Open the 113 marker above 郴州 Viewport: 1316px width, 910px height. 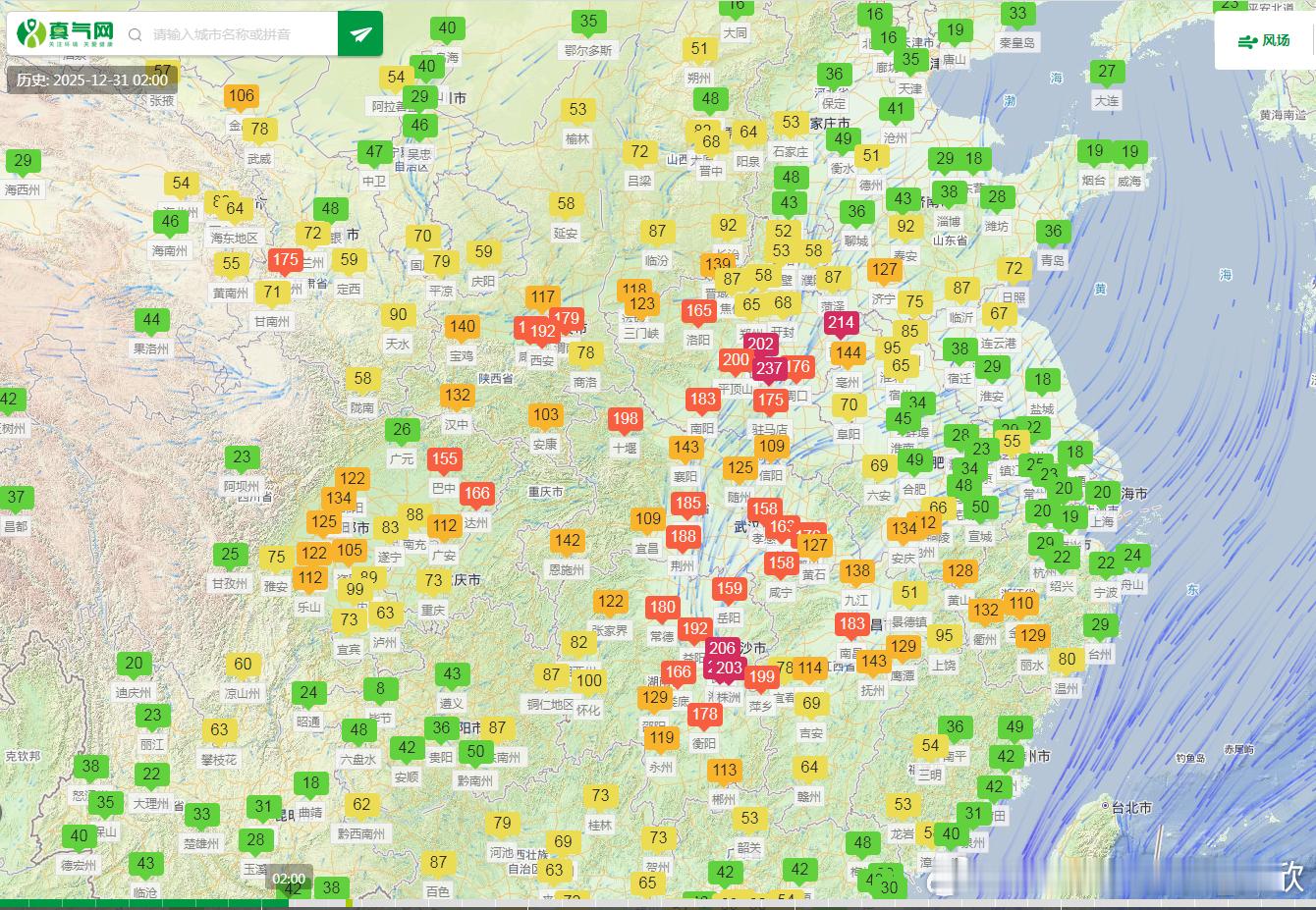click(x=725, y=773)
